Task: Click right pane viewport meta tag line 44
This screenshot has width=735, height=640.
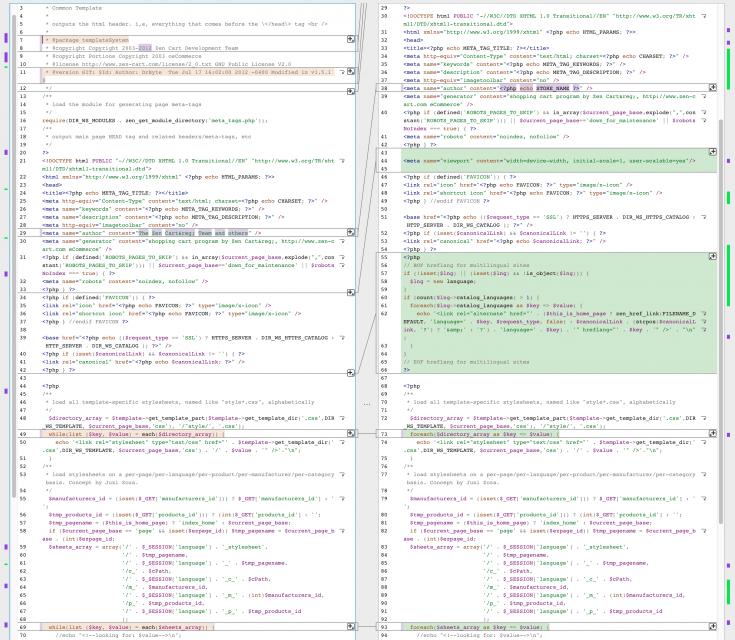Action: 549,161
